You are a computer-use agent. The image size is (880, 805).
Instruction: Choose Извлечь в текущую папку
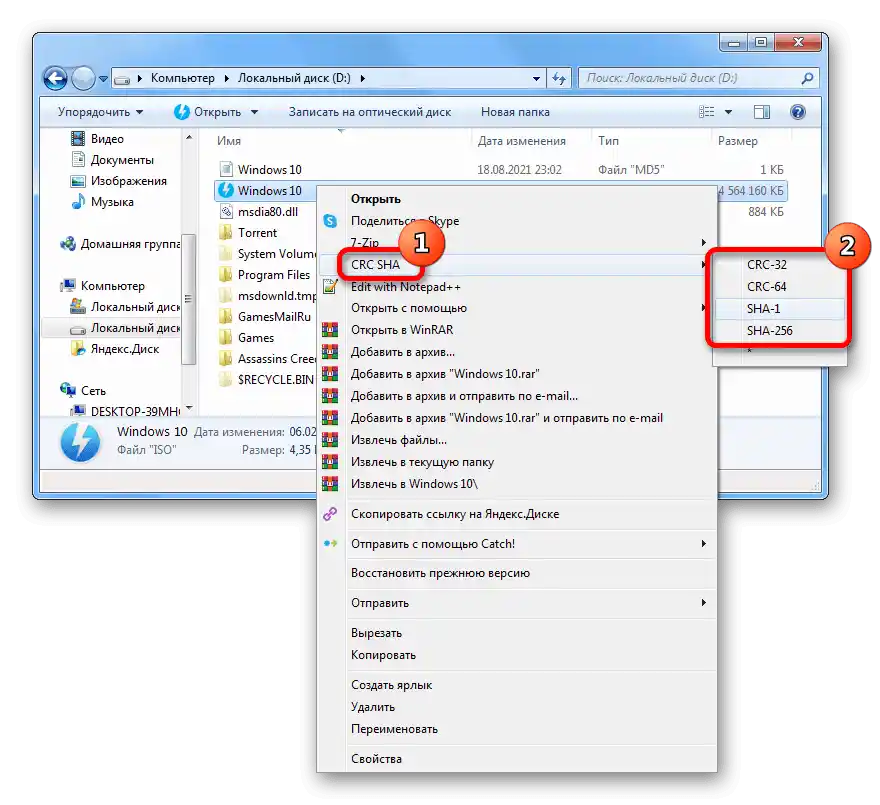[x=423, y=462]
